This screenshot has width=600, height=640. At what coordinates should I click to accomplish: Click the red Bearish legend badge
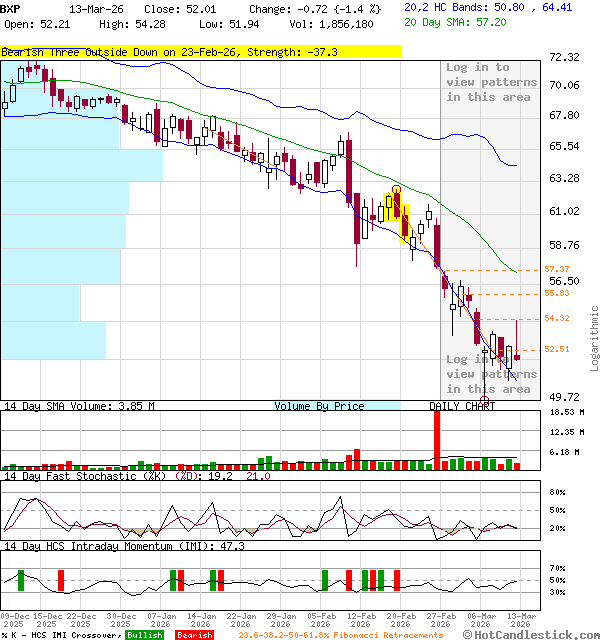tap(194, 635)
